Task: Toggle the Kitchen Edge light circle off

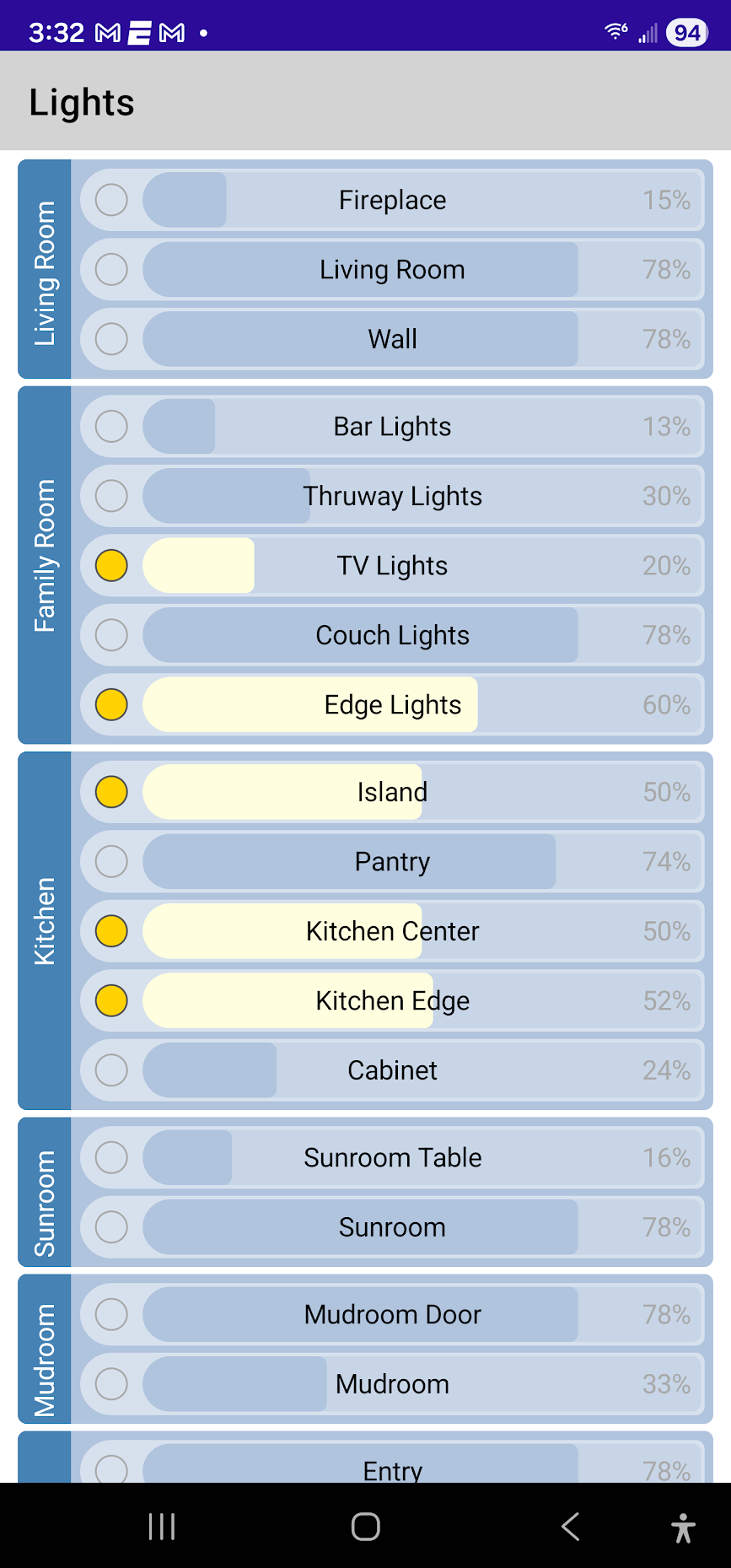Action: click(111, 1000)
